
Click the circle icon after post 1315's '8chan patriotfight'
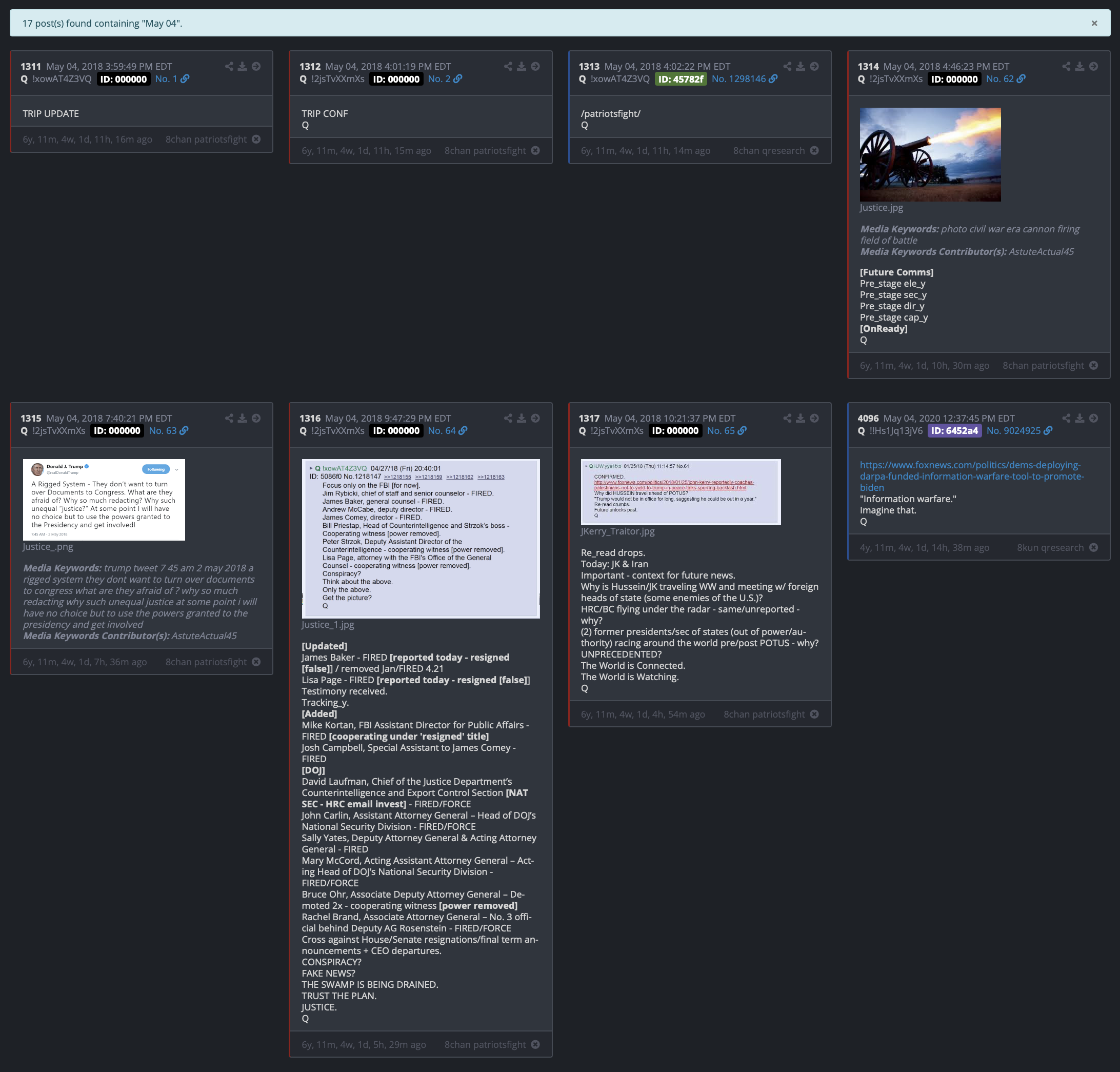[x=256, y=662]
